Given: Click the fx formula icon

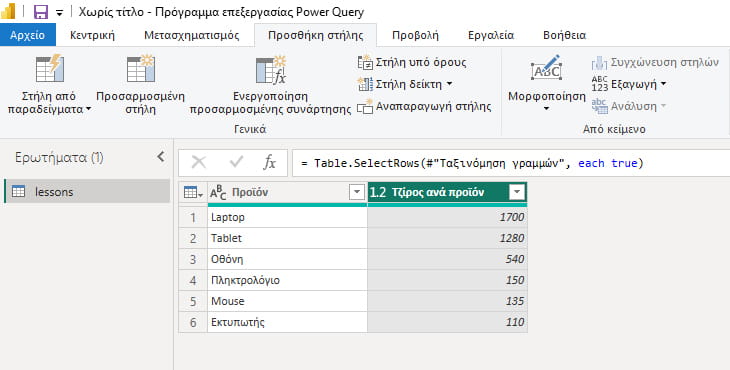Looking at the screenshot, I should (x=270, y=162).
